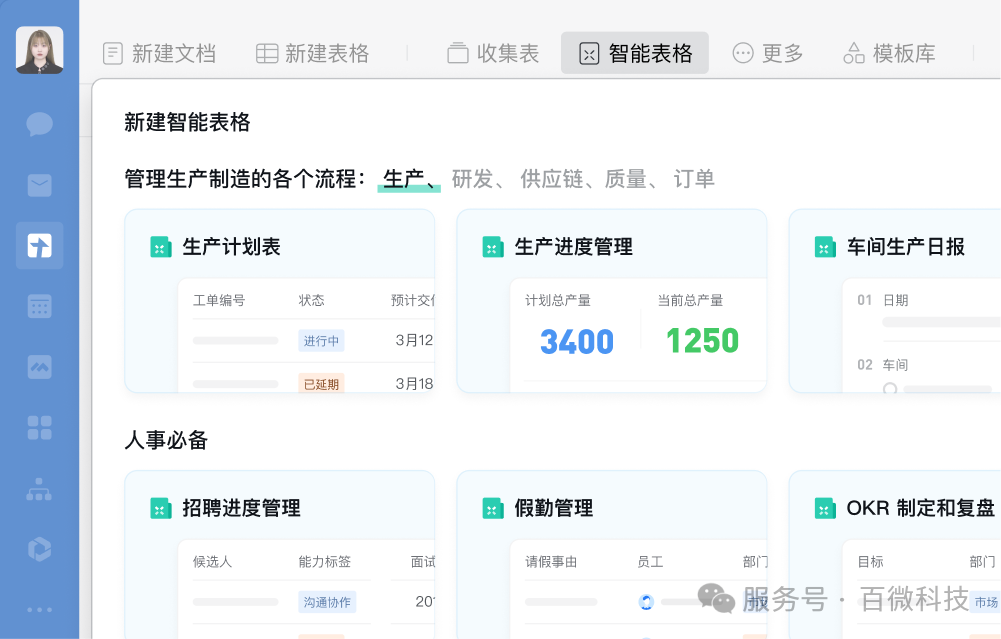1001x639 pixels.
Task: Open the calendar icon in the sidebar
Action: (x=39, y=306)
